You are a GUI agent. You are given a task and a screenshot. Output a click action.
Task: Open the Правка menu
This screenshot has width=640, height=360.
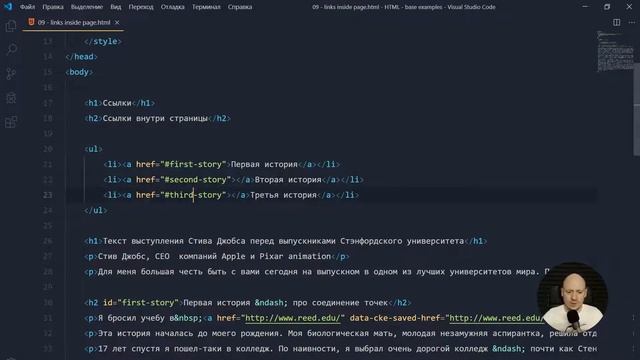tap(53, 7)
